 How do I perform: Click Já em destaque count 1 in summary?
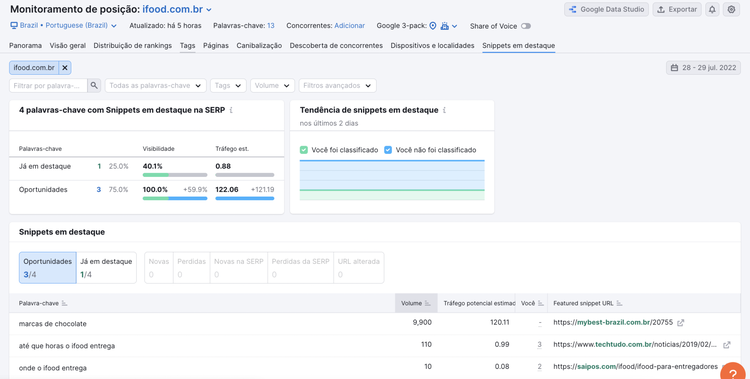99,167
